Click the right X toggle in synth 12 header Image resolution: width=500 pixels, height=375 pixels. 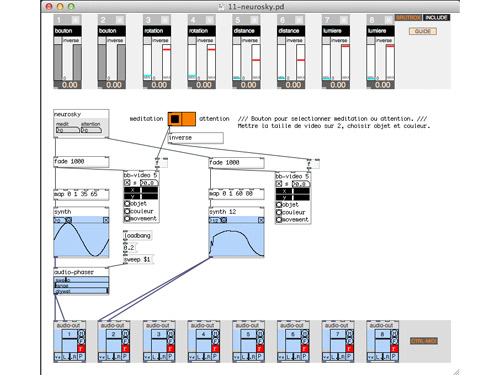point(261,220)
